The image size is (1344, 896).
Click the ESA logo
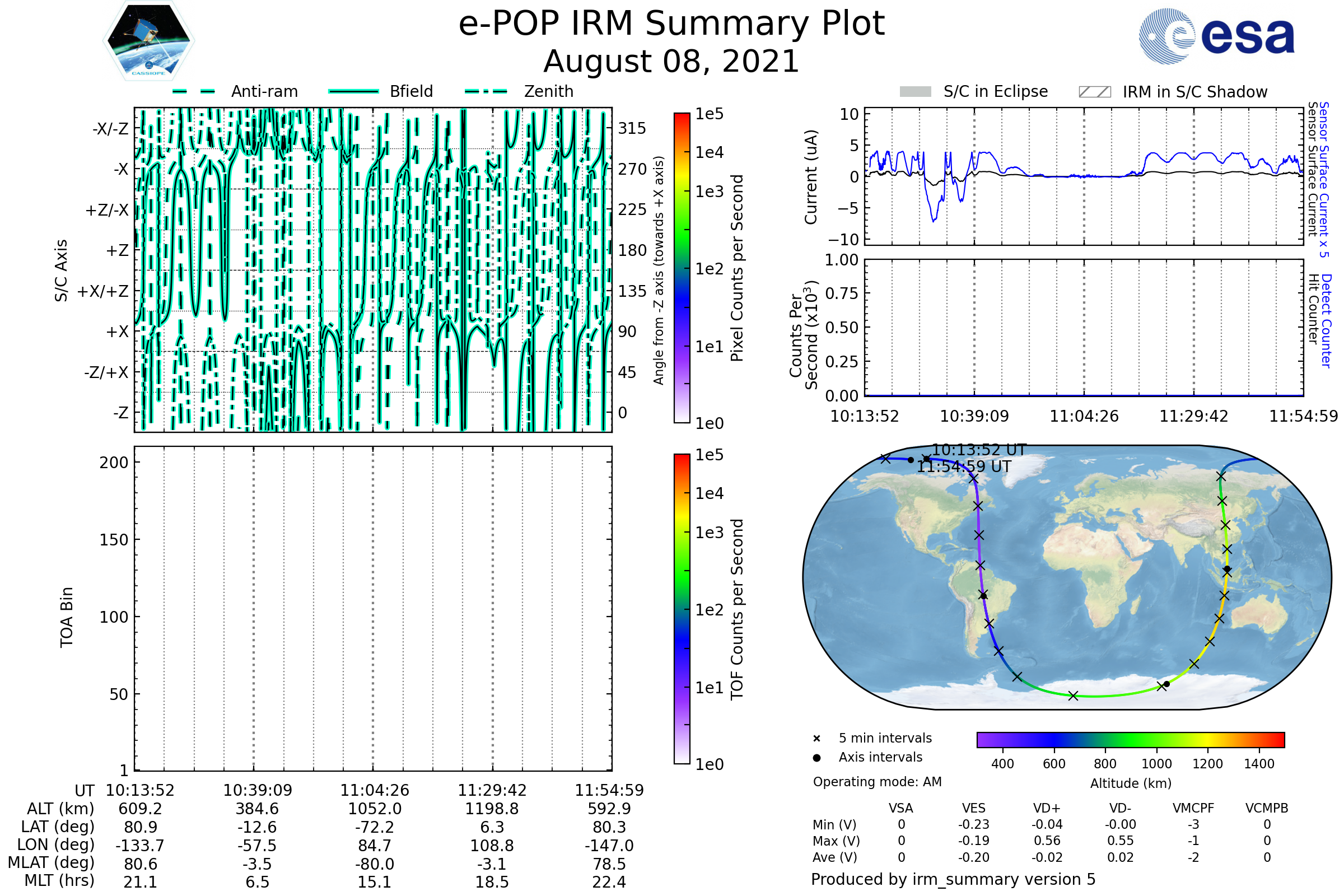(x=1216, y=36)
